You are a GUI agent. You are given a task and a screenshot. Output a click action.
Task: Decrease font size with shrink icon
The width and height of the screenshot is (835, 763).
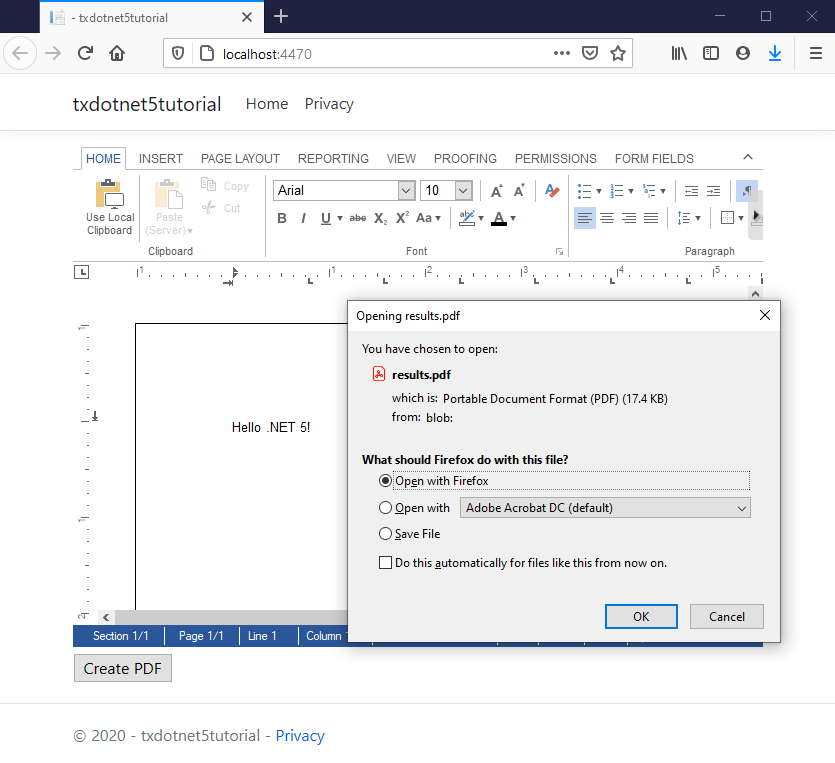point(519,191)
